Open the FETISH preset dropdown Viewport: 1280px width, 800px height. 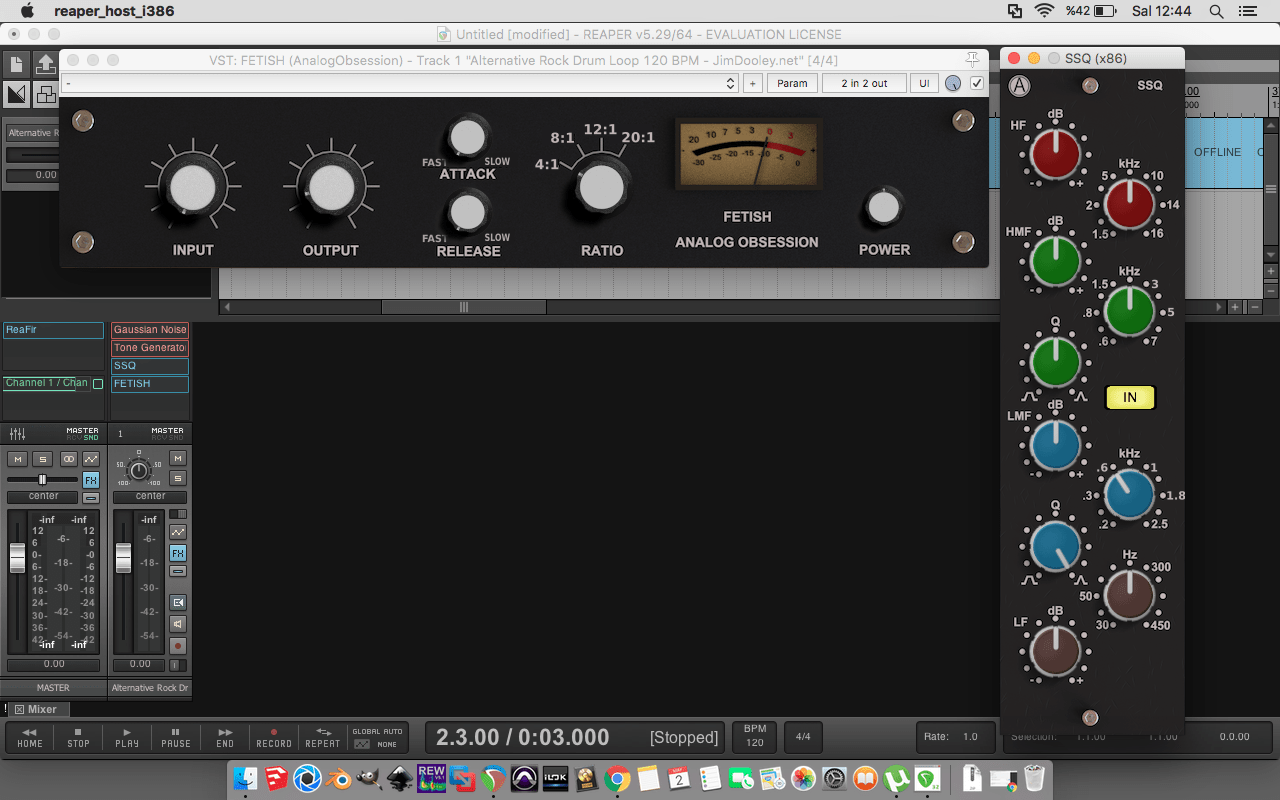[x=400, y=83]
